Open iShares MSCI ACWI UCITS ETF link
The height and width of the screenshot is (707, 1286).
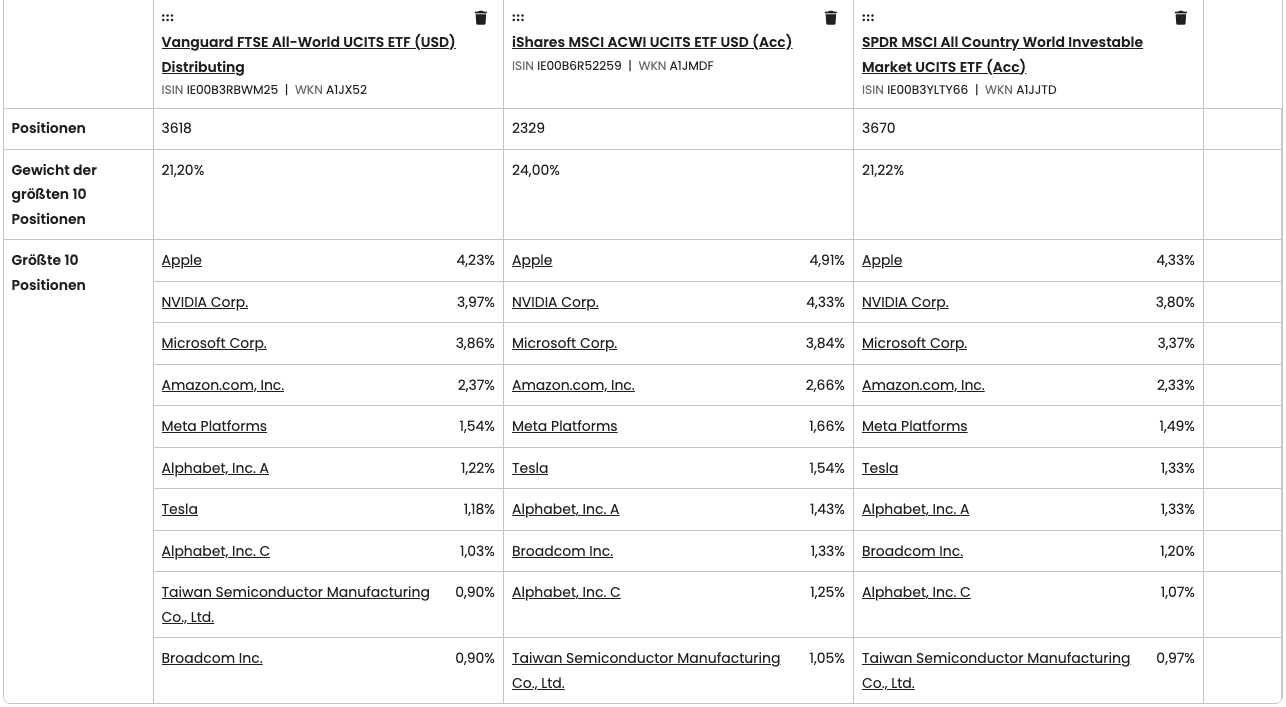[651, 42]
